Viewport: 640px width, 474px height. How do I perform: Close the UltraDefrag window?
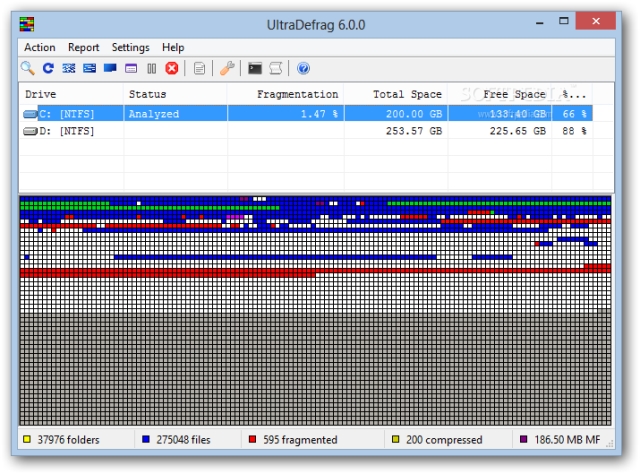[x=596, y=21]
